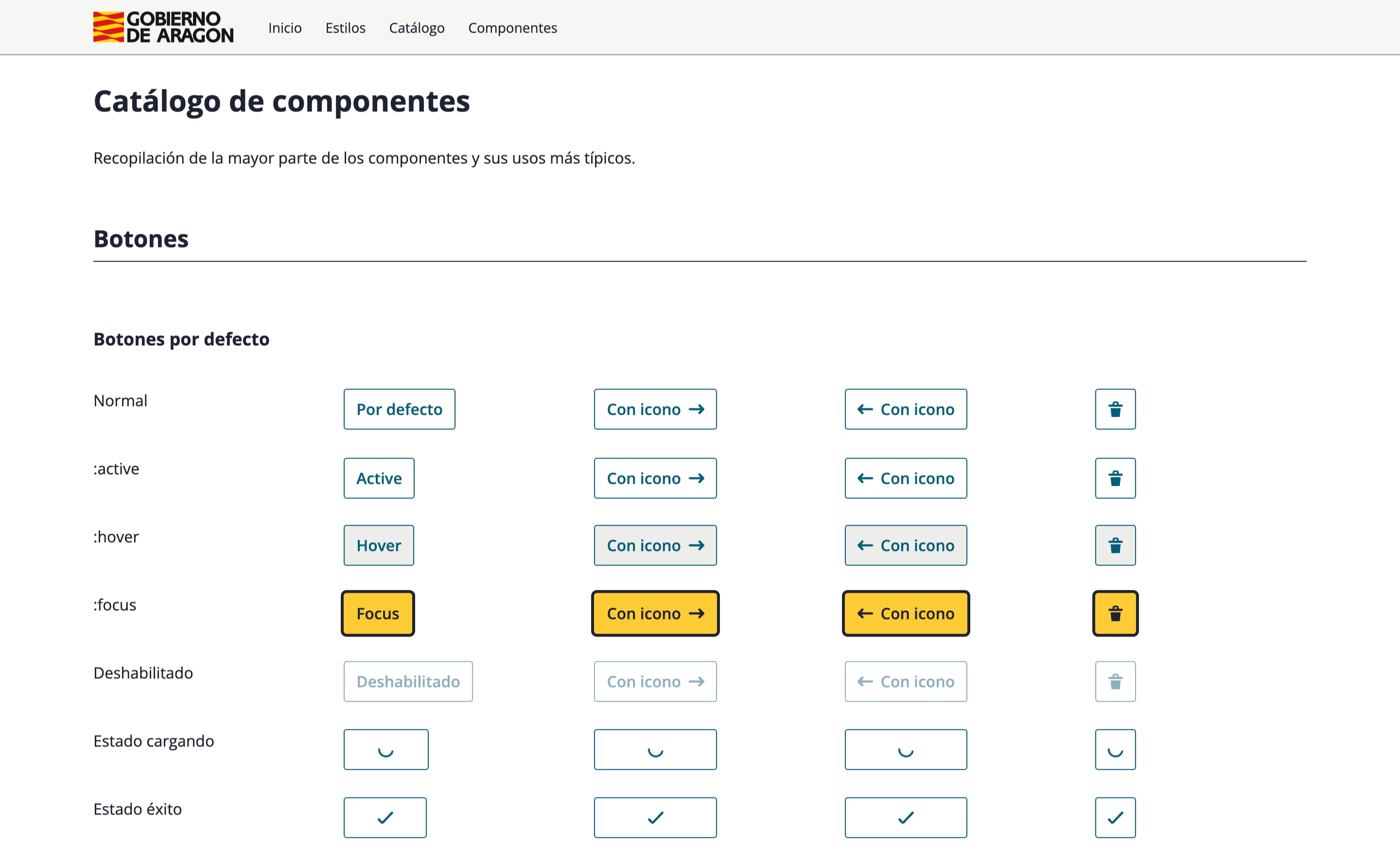Click the Por defecto button
The image size is (1400, 867).
click(x=399, y=408)
